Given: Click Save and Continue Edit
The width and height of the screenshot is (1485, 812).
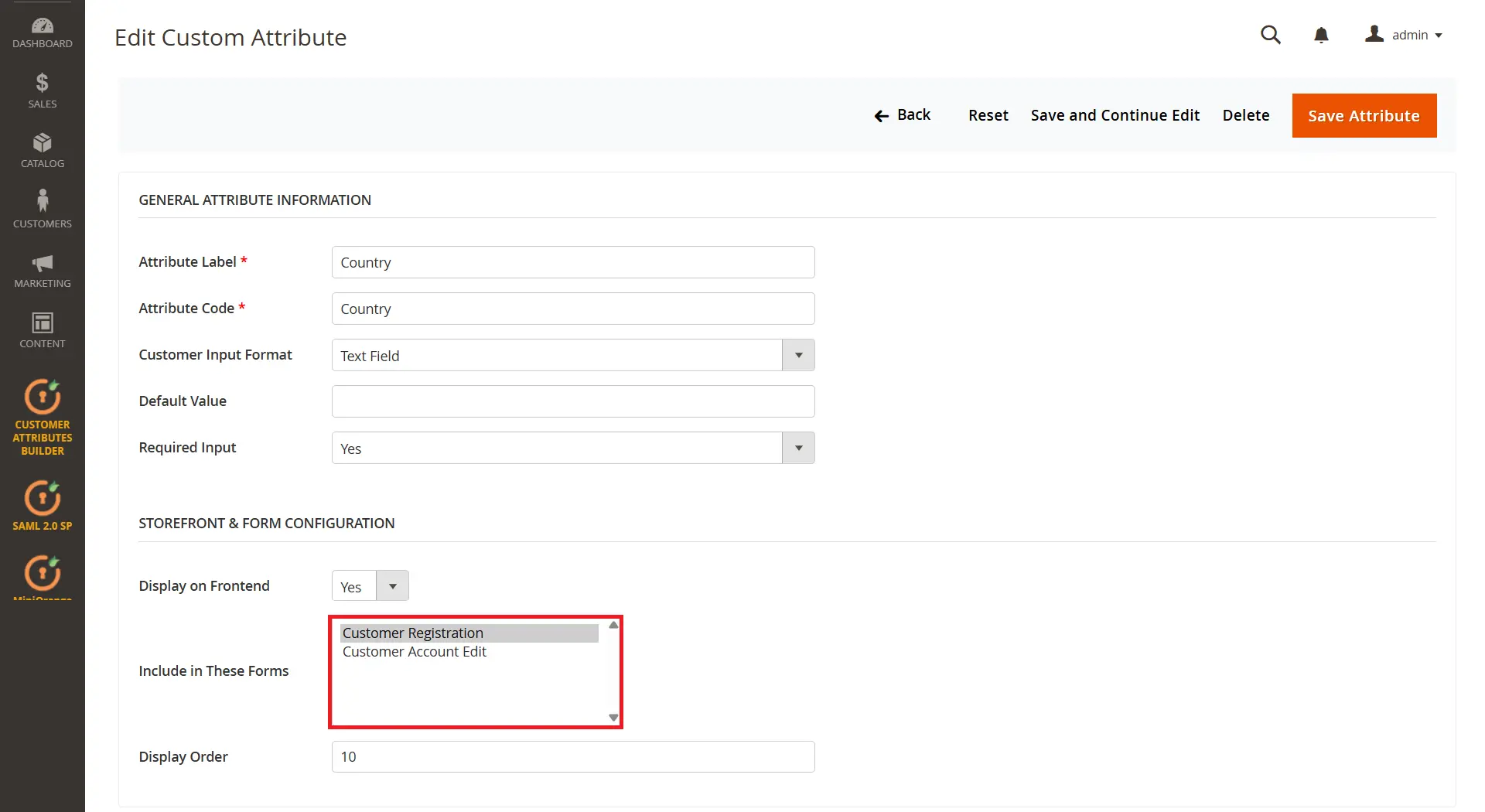Looking at the screenshot, I should [x=1115, y=114].
